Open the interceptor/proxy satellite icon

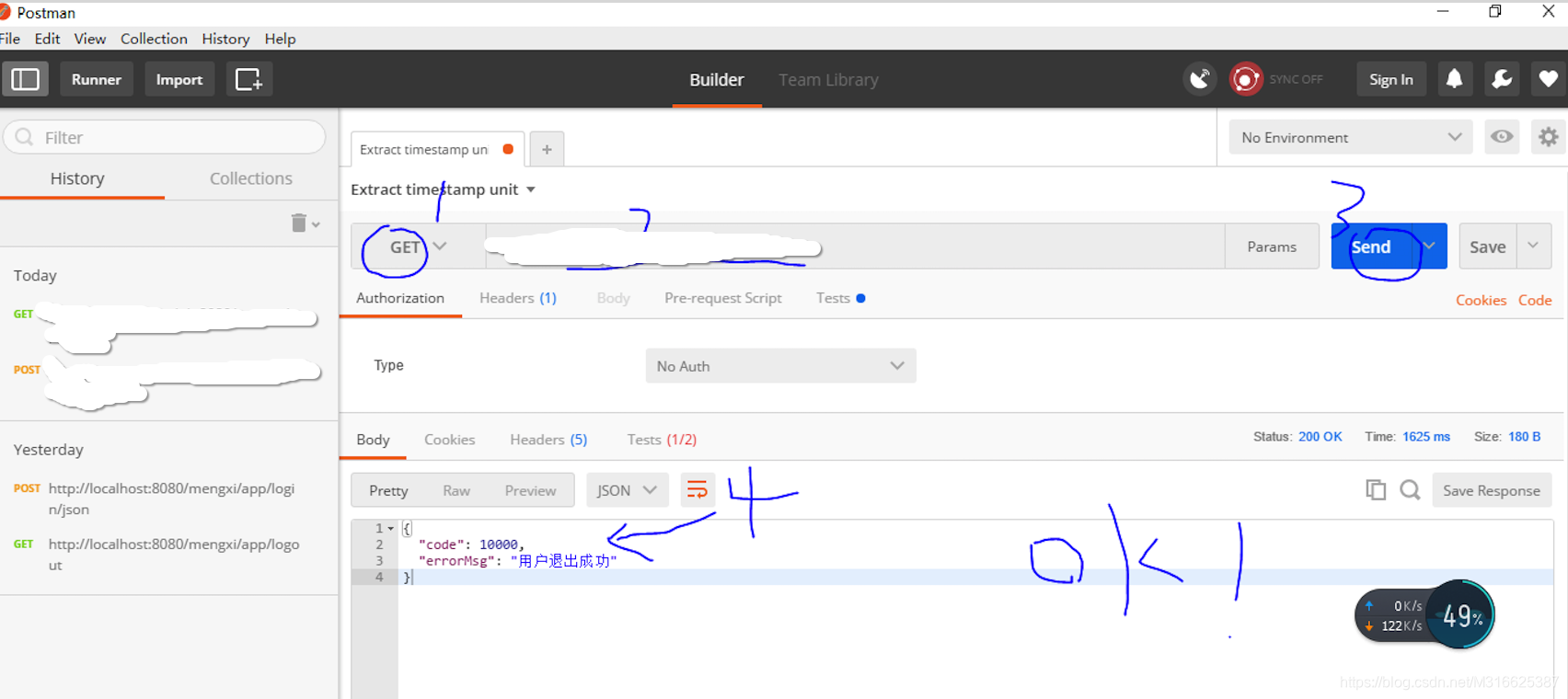point(1200,79)
